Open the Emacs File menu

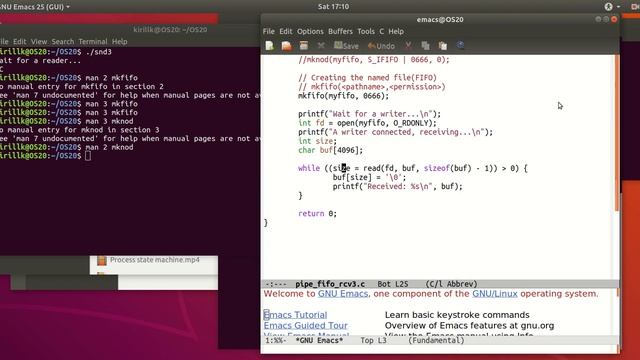[x=269, y=31]
